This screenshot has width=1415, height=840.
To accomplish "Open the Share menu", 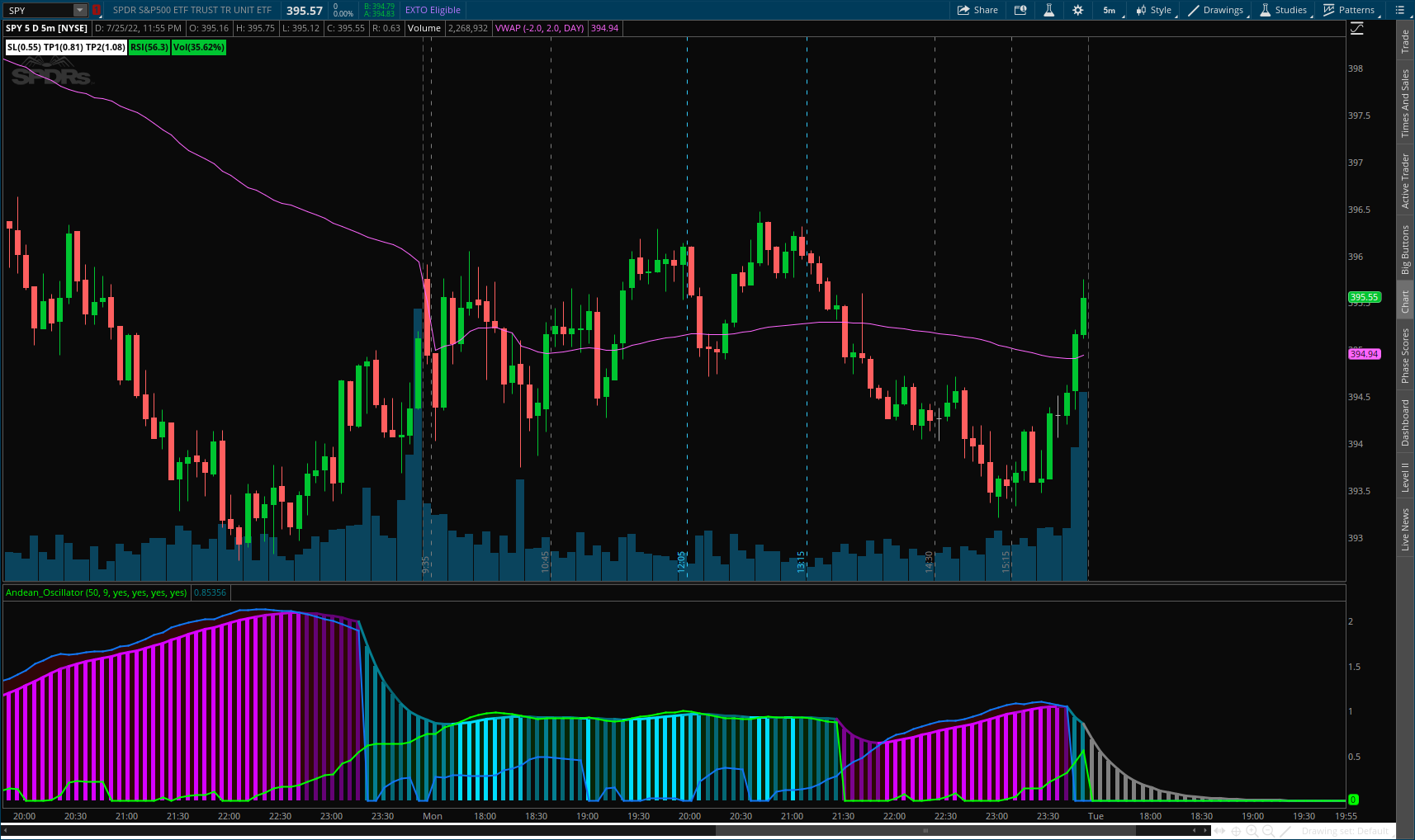I will coord(977,10).
